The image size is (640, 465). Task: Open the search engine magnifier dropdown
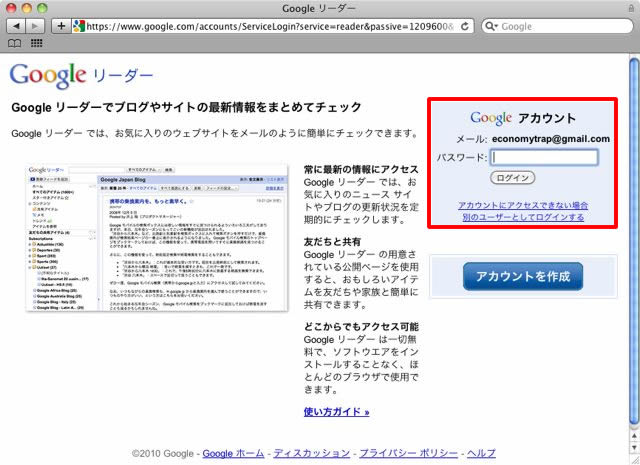coord(491,27)
